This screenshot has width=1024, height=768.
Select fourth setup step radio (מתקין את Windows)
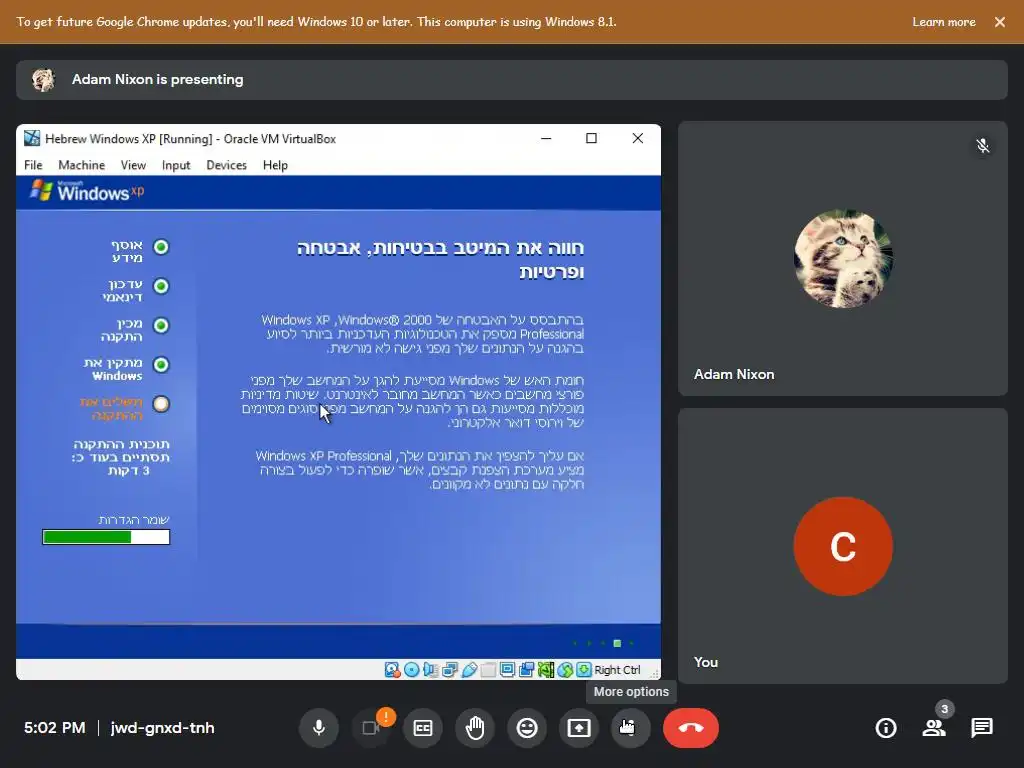coord(161,364)
